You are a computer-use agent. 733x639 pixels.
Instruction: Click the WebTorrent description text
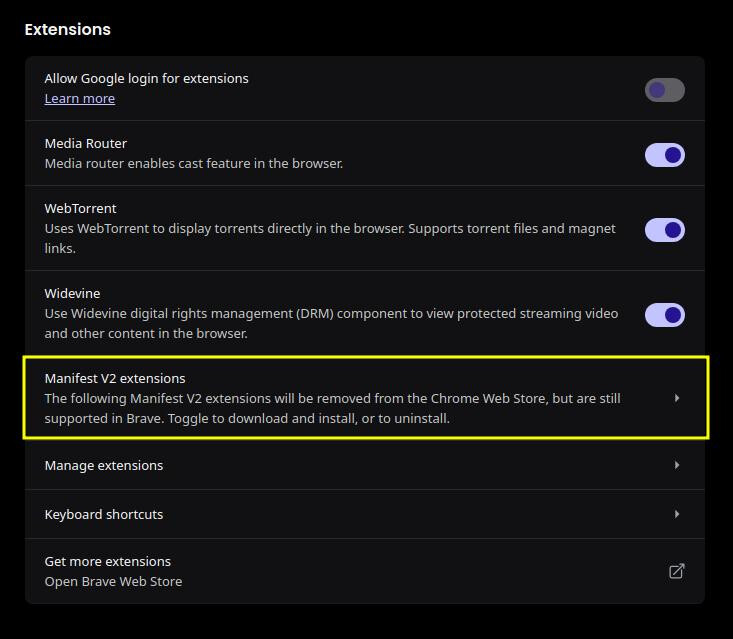330,238
